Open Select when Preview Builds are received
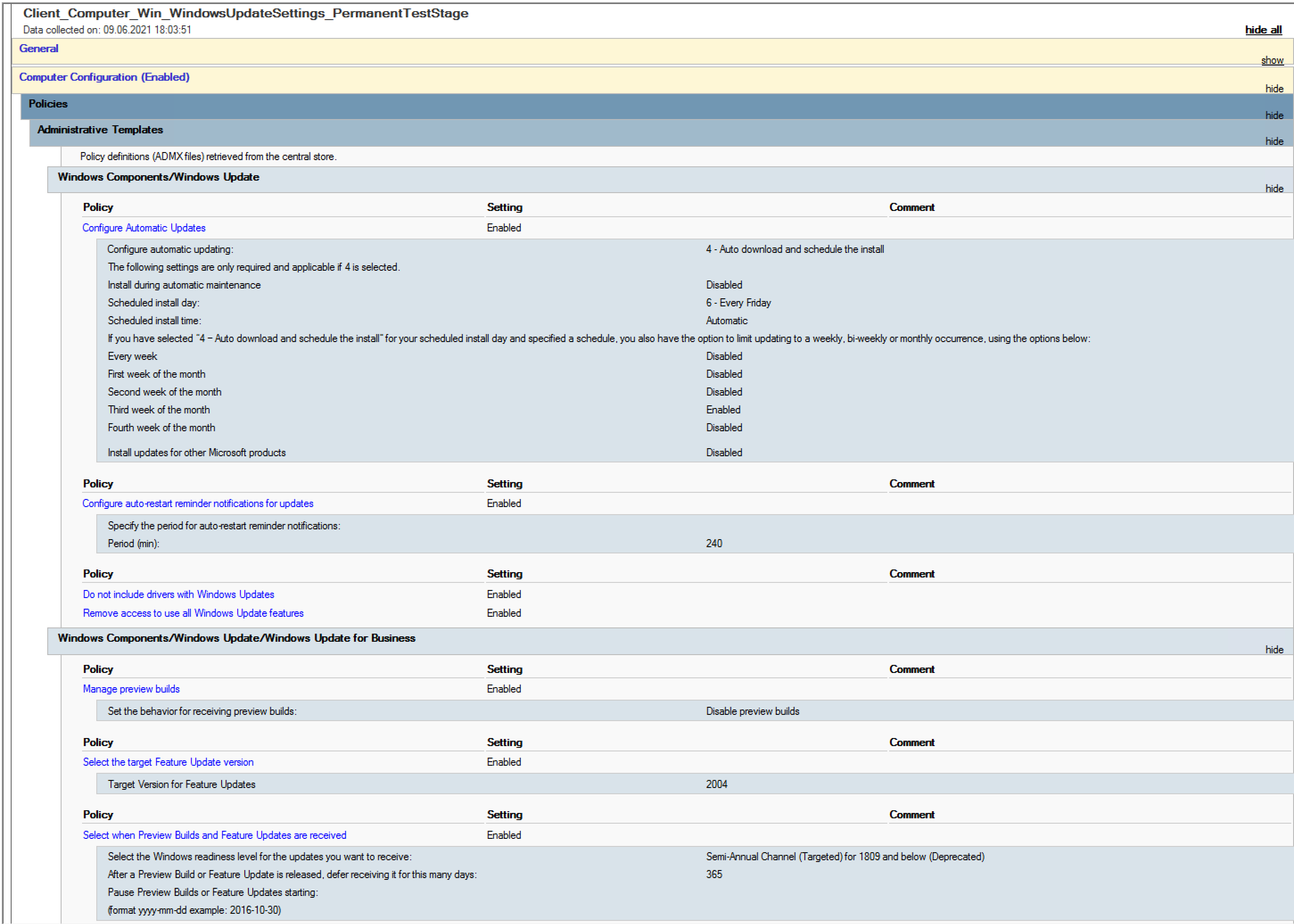This screenshot has width=1294, height=924. click(x=214, y=835)
